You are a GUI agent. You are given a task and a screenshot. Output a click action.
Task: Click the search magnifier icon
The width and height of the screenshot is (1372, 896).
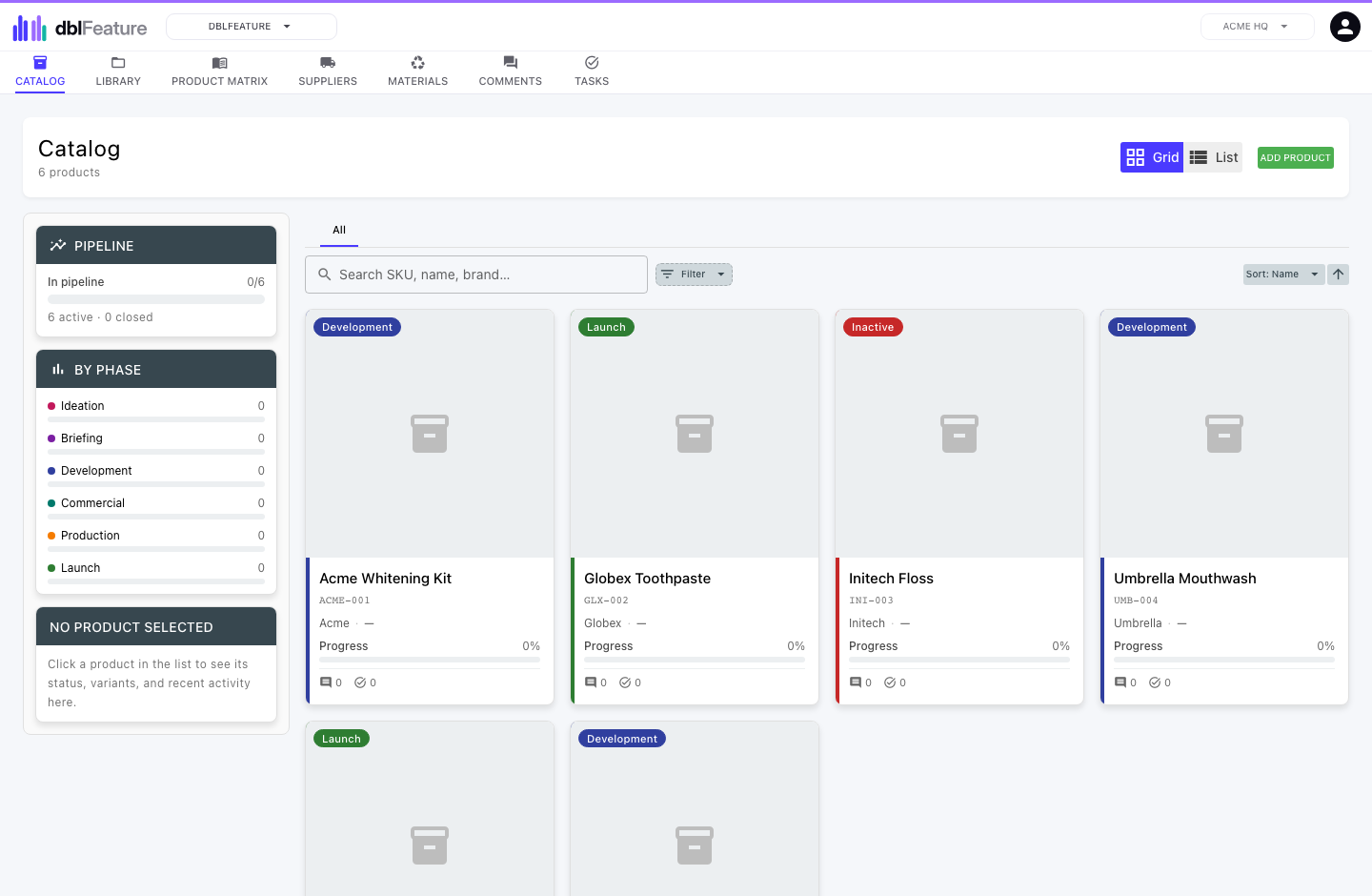point(325,275)
